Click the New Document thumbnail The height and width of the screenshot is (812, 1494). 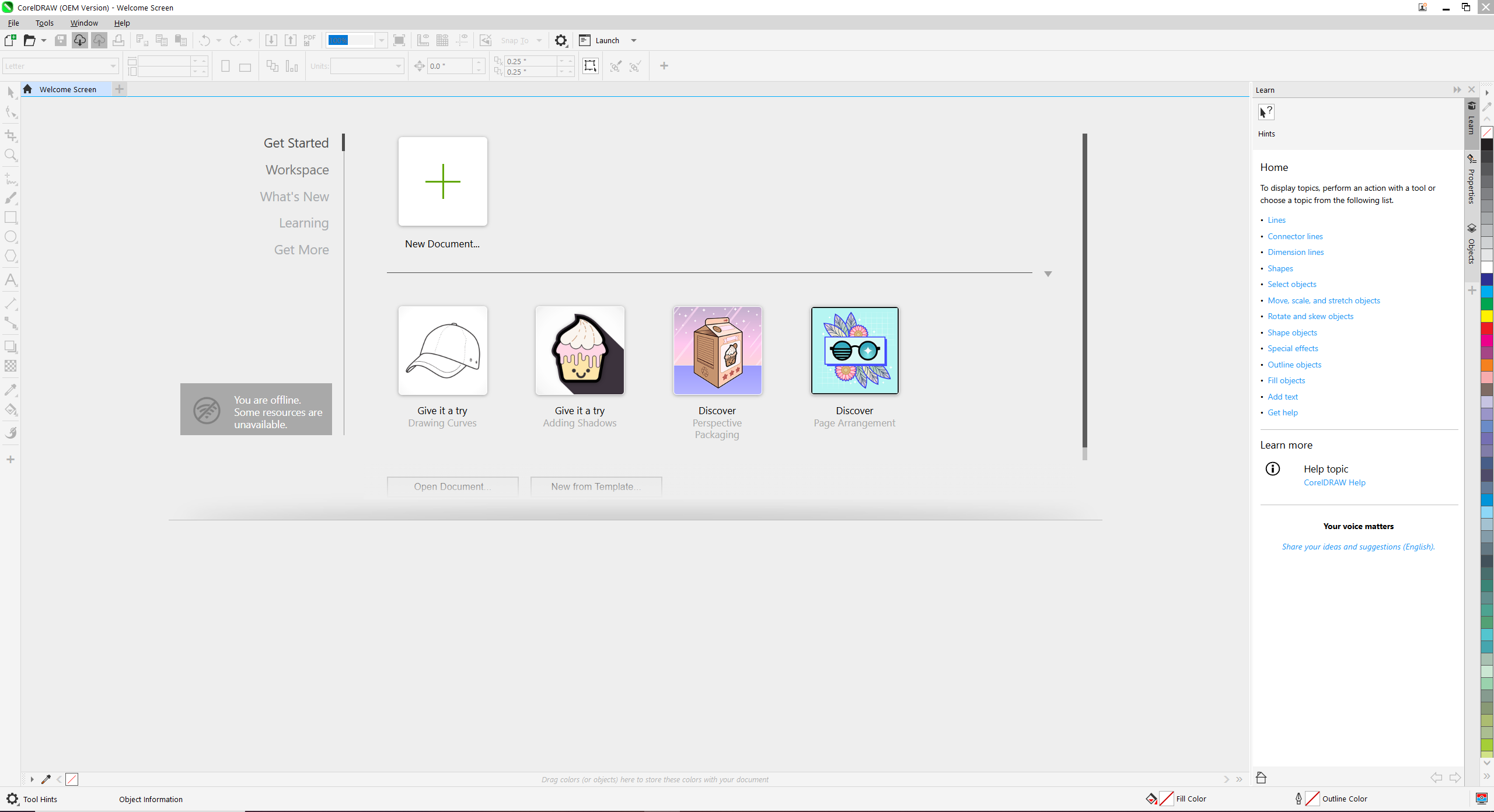tap(442, 181)
